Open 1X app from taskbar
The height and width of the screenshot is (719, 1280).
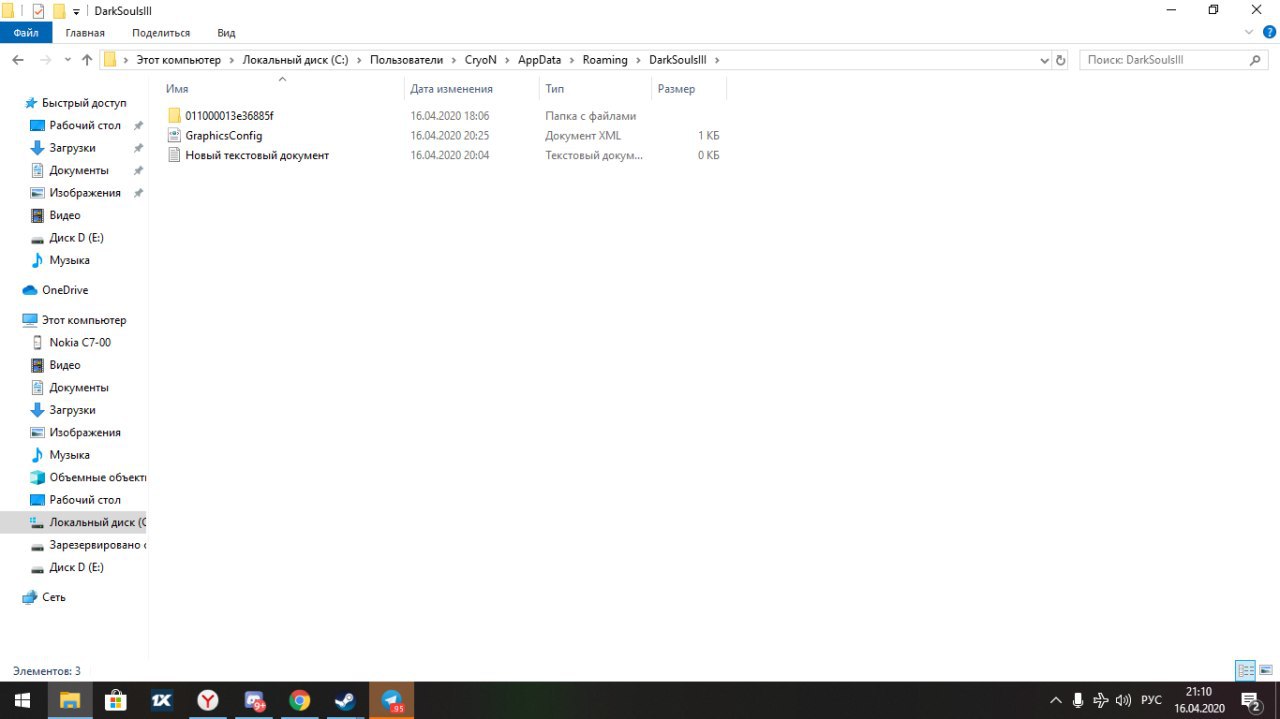click(162, 700)
